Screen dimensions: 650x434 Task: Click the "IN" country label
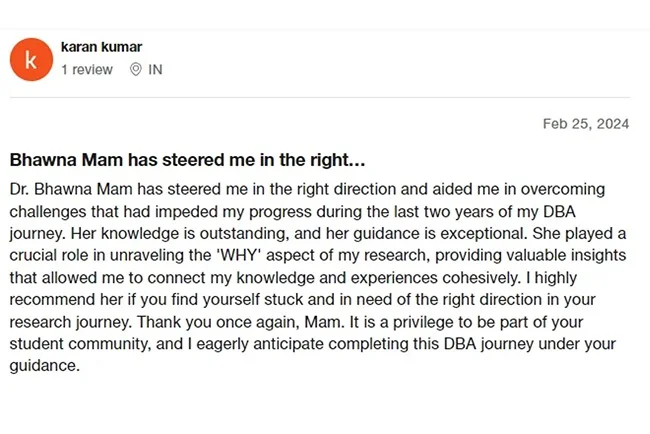coord(155,70)
